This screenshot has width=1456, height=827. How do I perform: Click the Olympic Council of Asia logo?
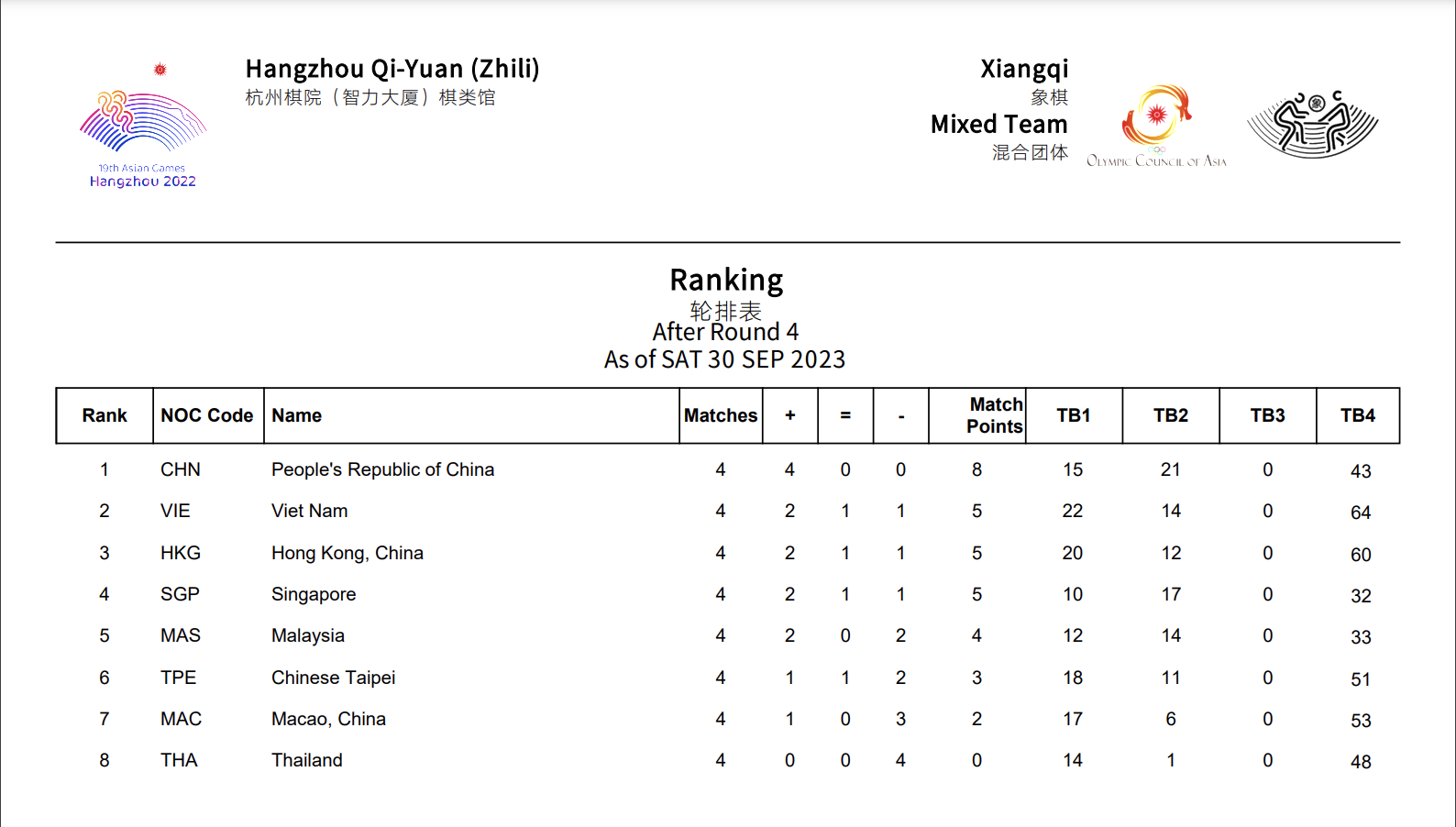[x=1156, y=126]
